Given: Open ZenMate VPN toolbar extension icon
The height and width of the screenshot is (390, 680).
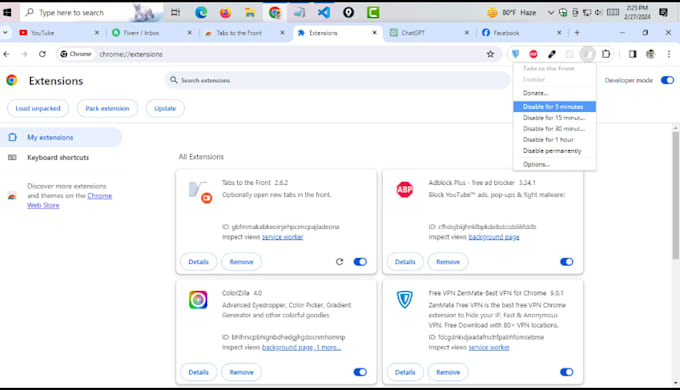Looking at the screenshot, I should tap(515, 54).
